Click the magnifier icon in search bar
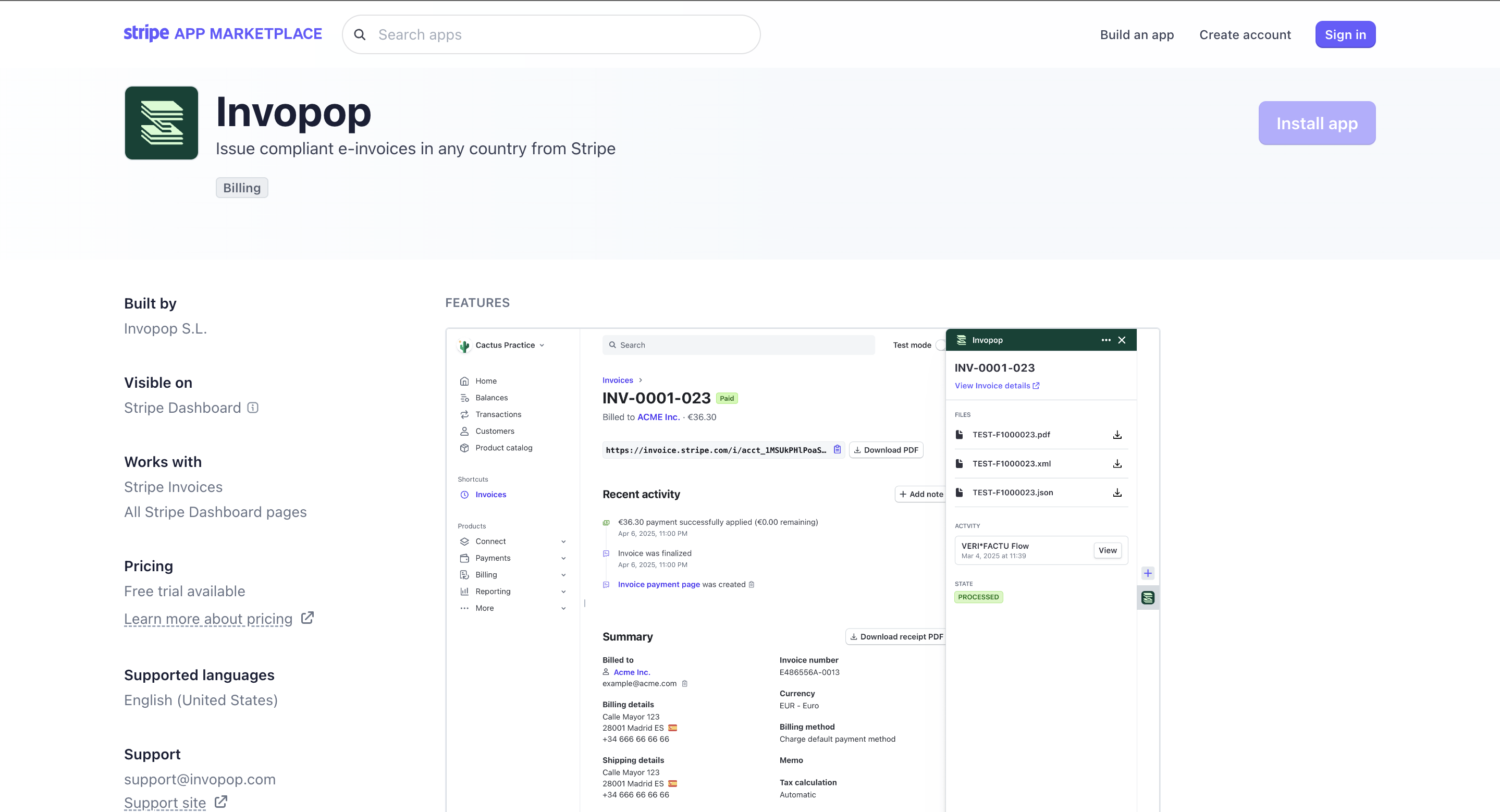The width and height of the screenshot is (1500, 812). (x=360, y=35)
